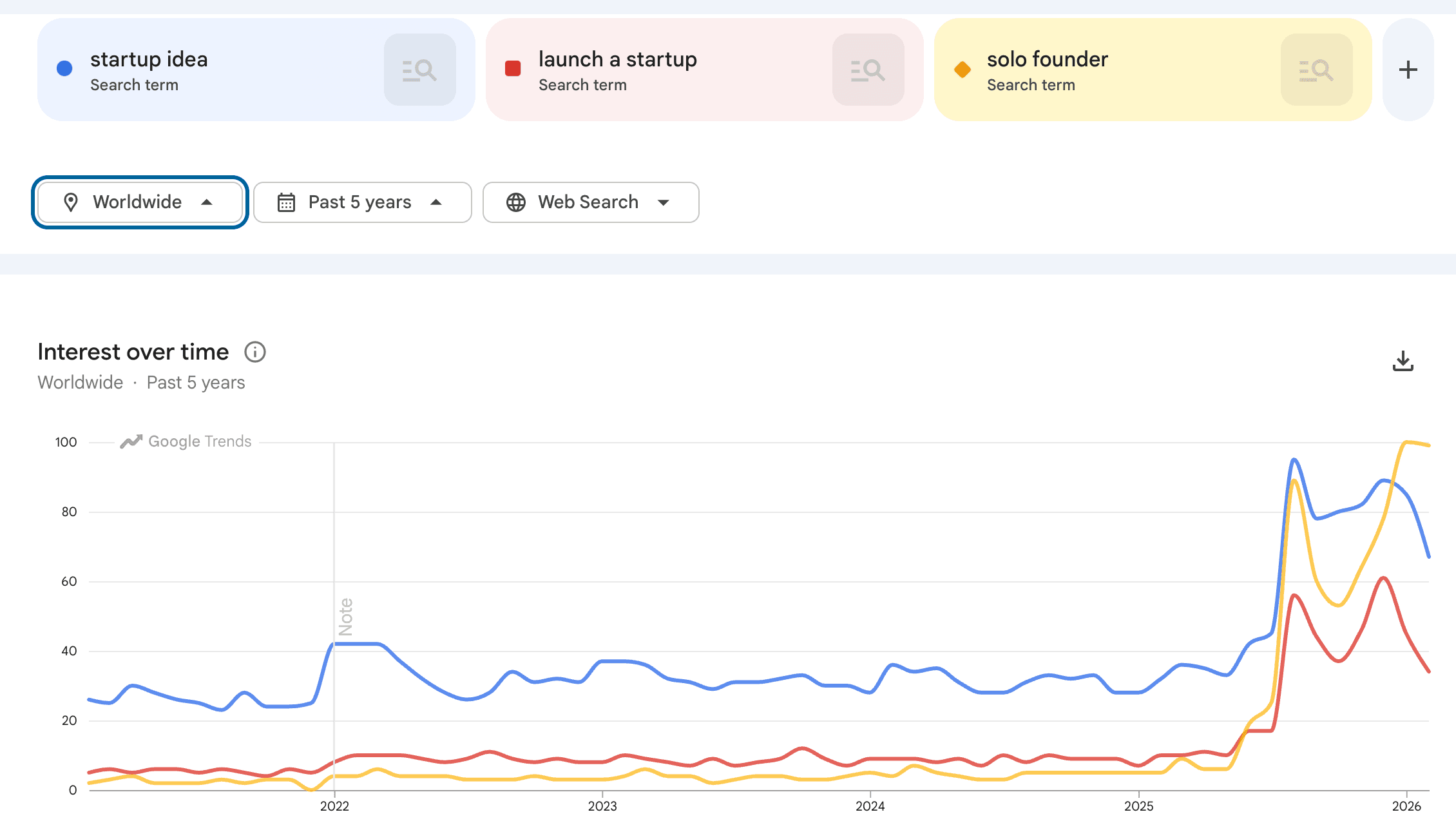Click the globe icon in the Web Search filter
This screenshot has height=830, width=1456.
(515, 202)
